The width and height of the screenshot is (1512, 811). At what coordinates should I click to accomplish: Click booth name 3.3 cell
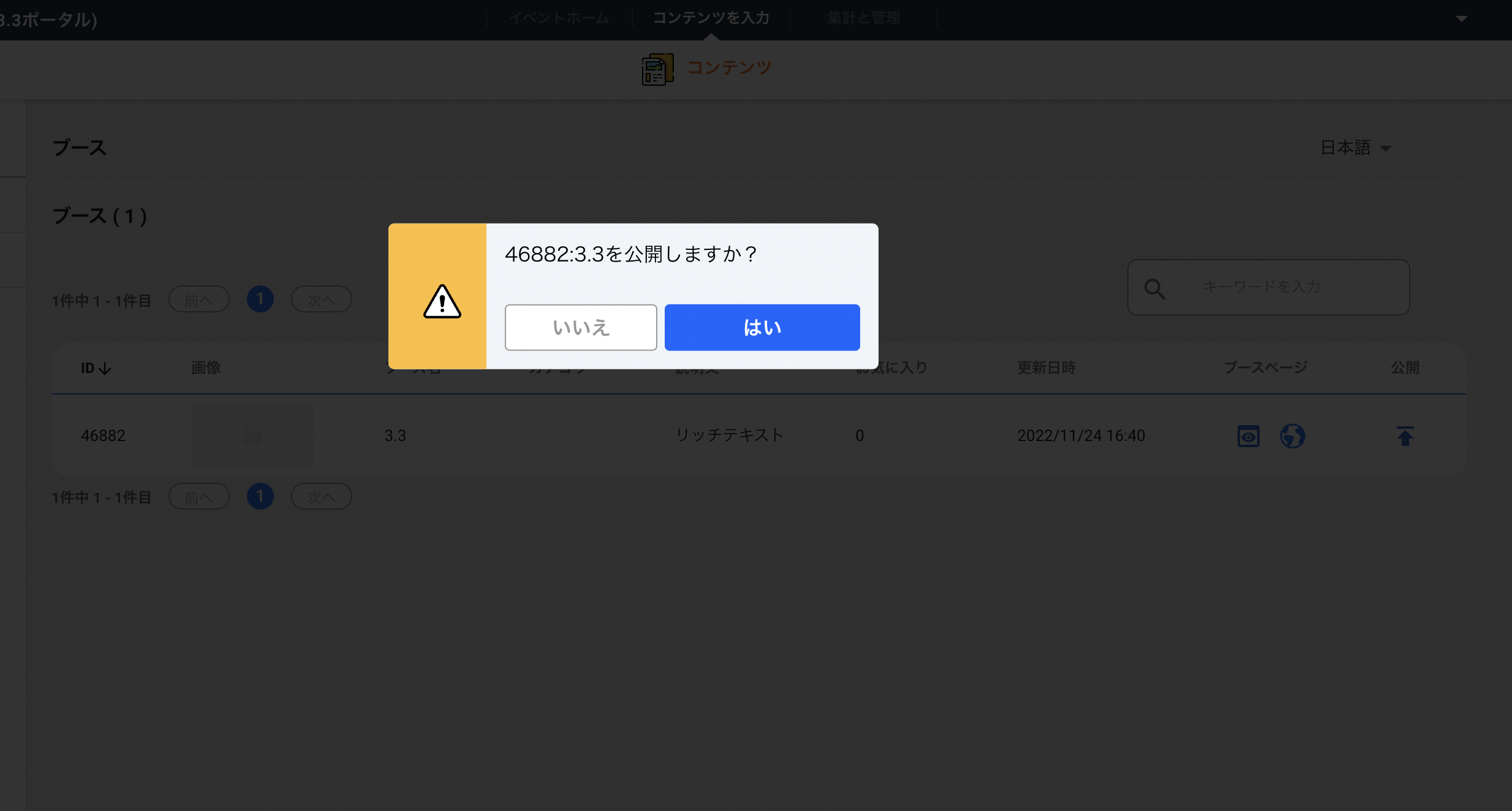coord(395,436)
